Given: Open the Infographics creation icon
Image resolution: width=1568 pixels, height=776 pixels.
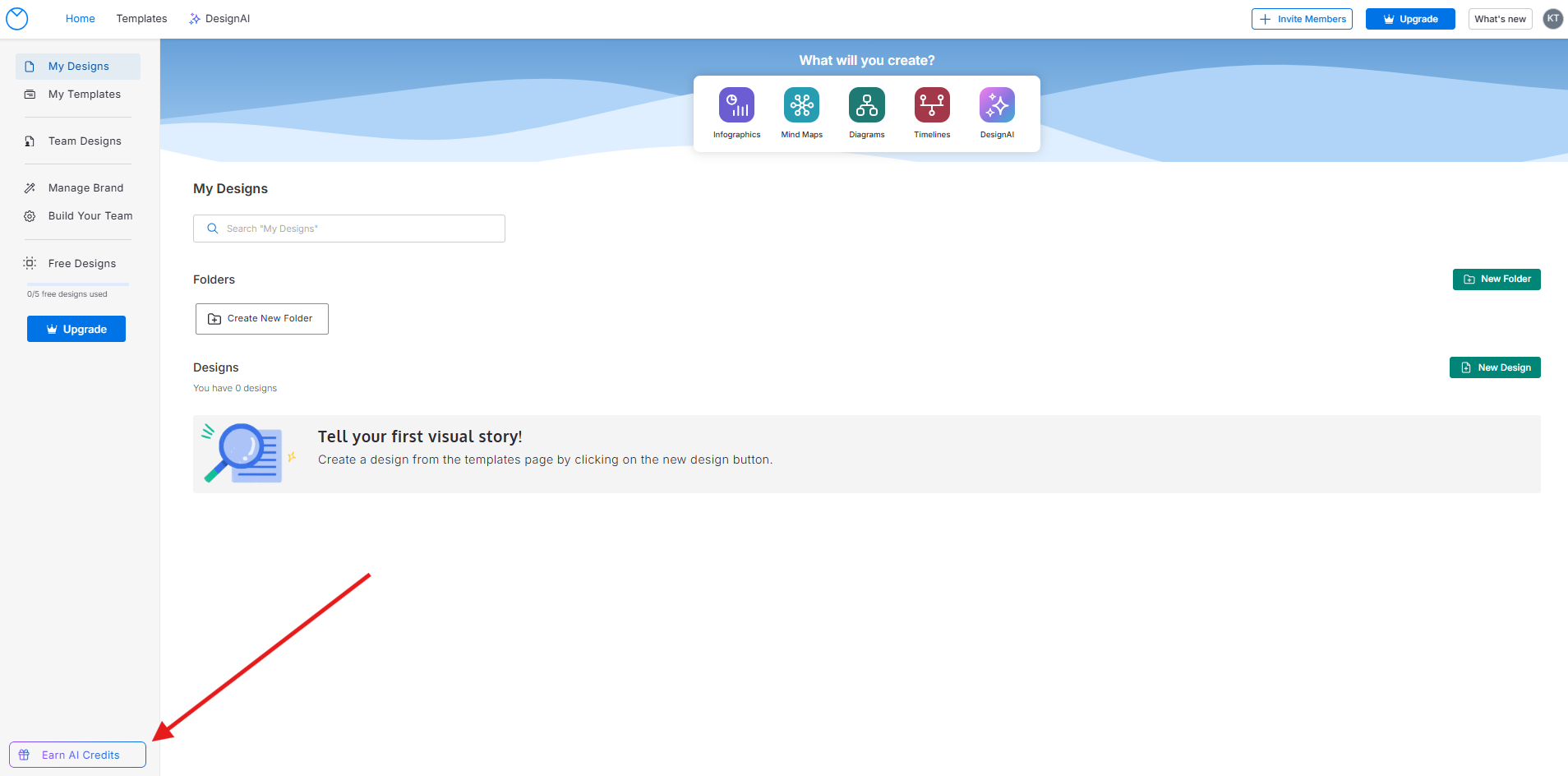Looking at the screenshot, I should point(736,105).
